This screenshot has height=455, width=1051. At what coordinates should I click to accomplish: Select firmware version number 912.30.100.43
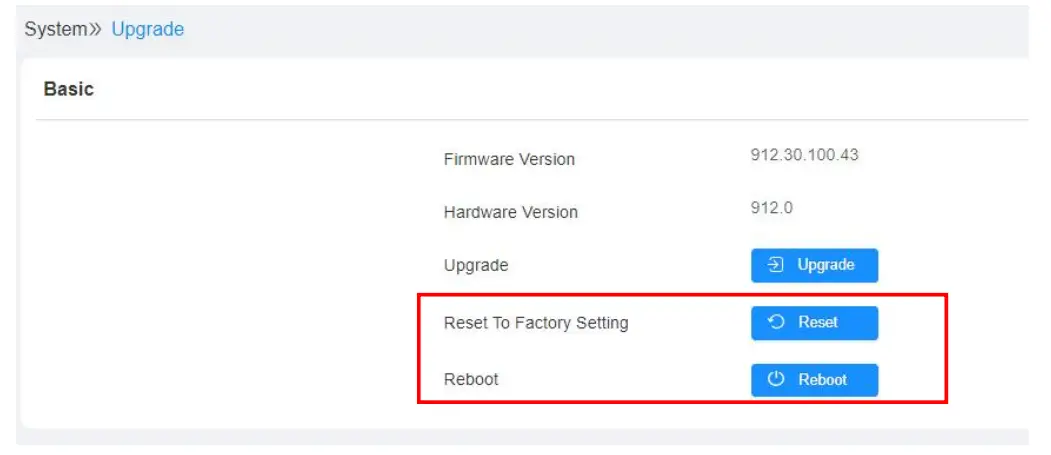804,155
